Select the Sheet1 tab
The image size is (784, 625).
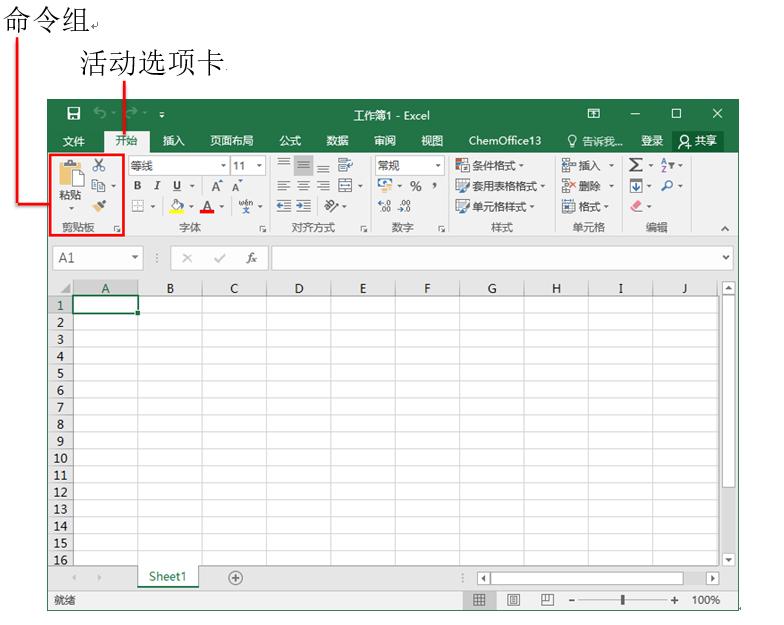pos(168,576)
